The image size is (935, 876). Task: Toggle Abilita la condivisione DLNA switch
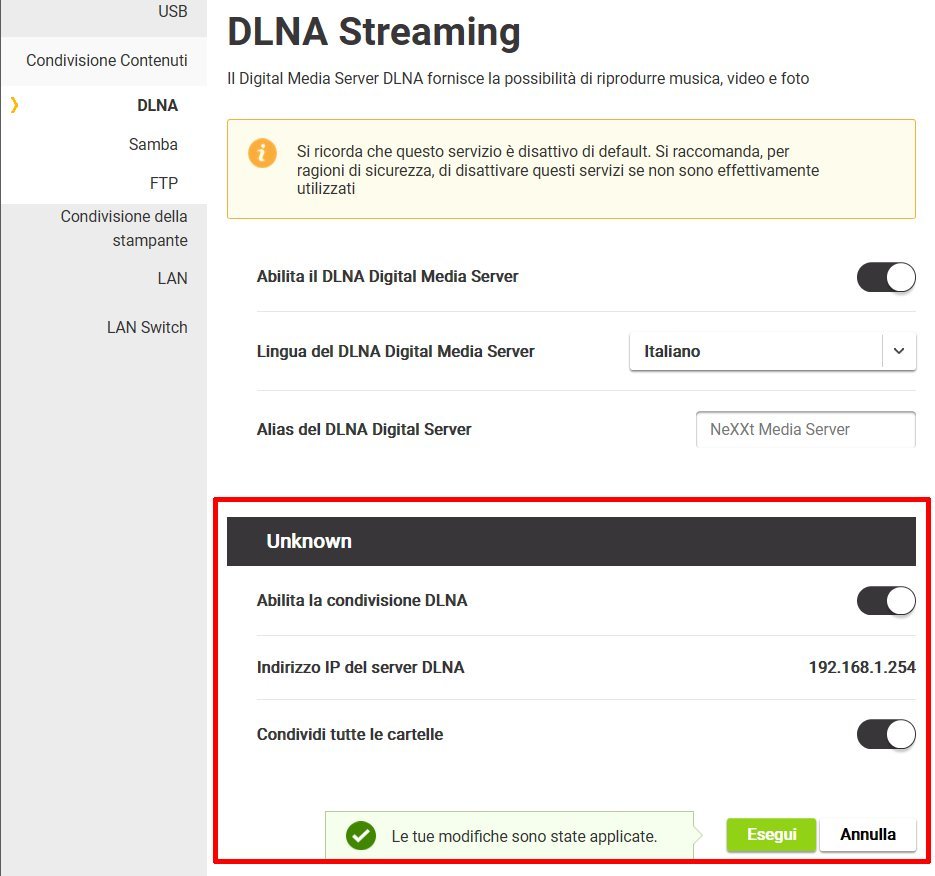(886, 600)
